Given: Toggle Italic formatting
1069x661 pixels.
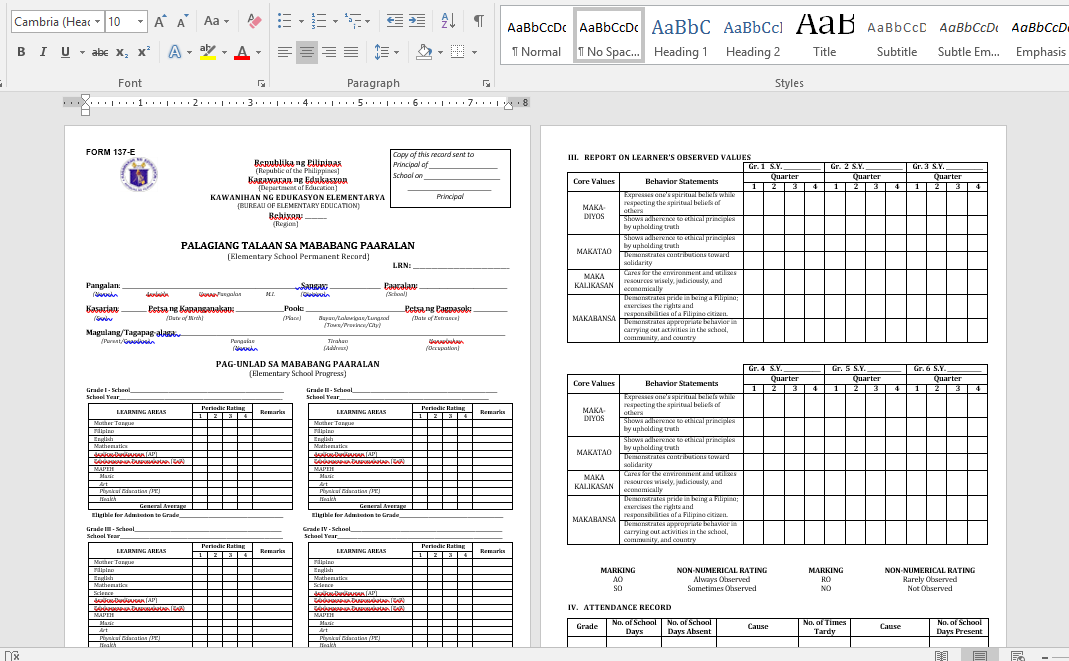Looking at the screenshot, I should tap(43, 52).
